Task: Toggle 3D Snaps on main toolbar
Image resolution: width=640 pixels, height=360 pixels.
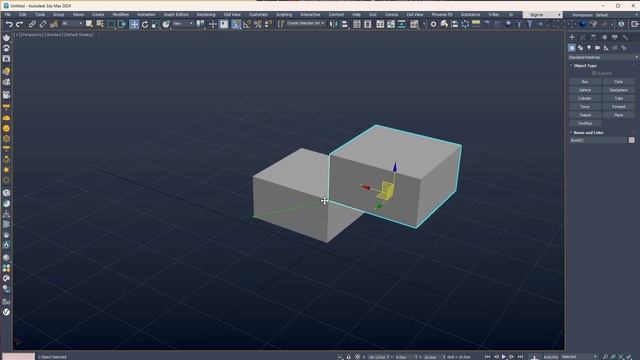Action: pos(236,24)
